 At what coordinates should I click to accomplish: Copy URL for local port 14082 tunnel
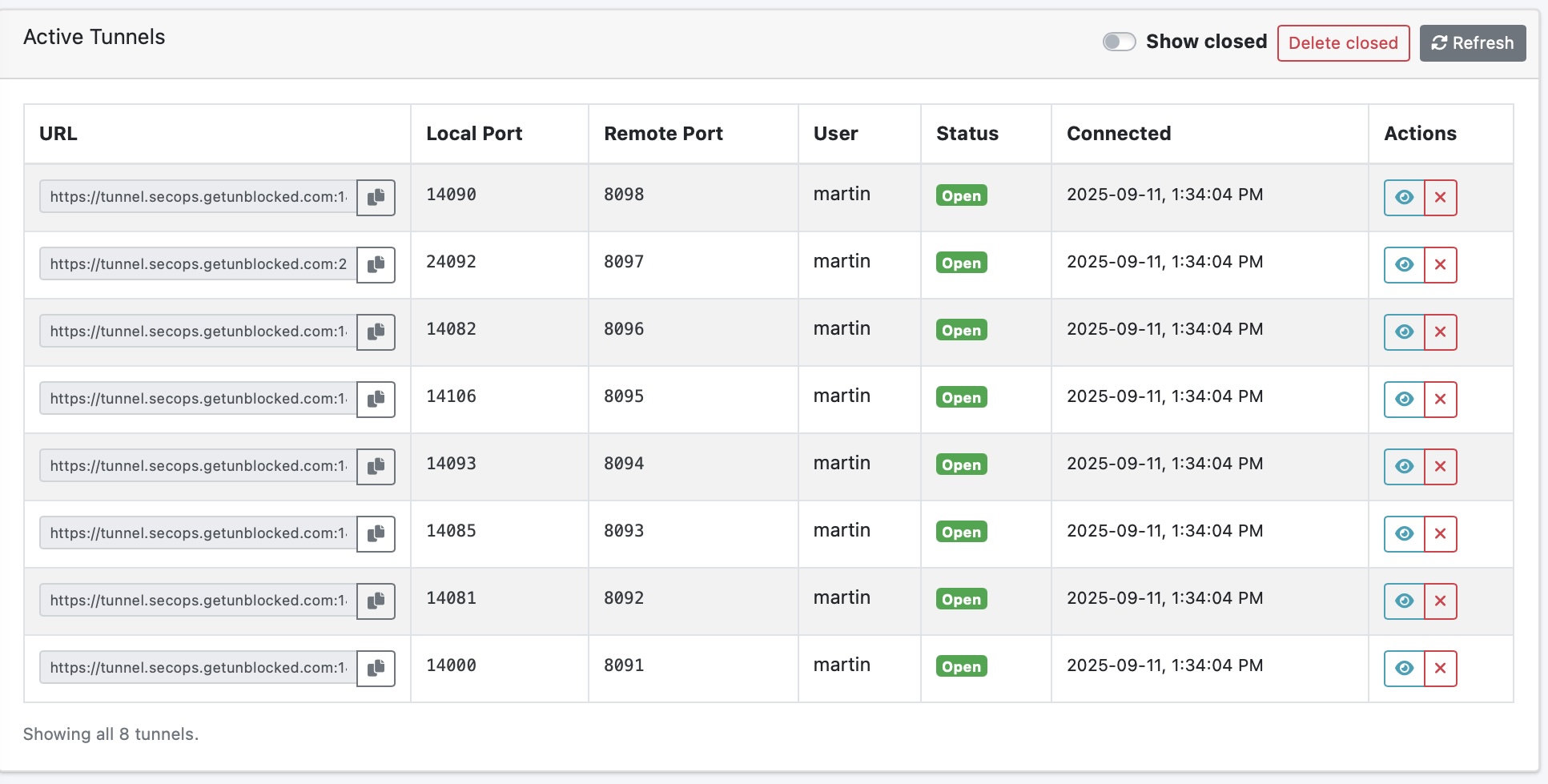(376, 332)
